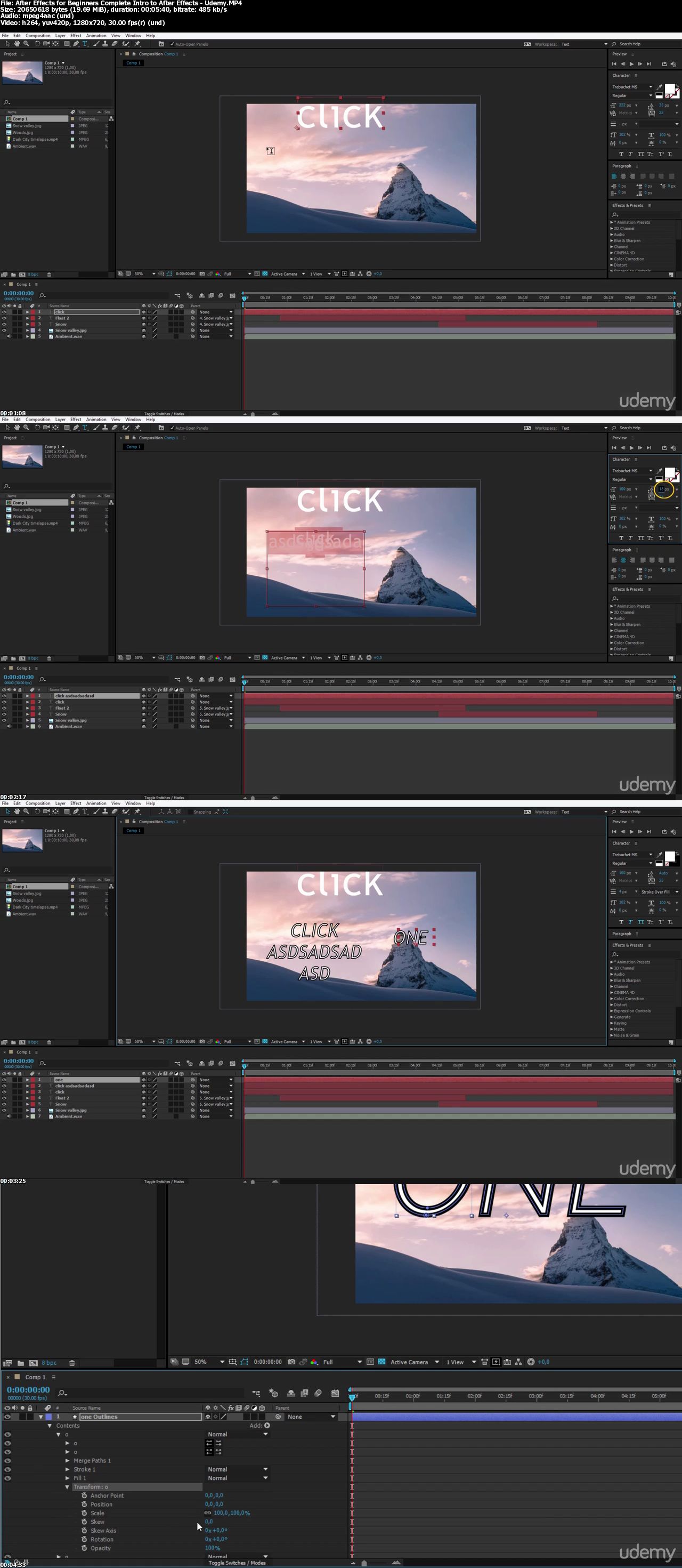Click Toggle Switches / Modes in 00:04:33 frame
This screenshot has height=1568, width=682.
click(237, 1563)
